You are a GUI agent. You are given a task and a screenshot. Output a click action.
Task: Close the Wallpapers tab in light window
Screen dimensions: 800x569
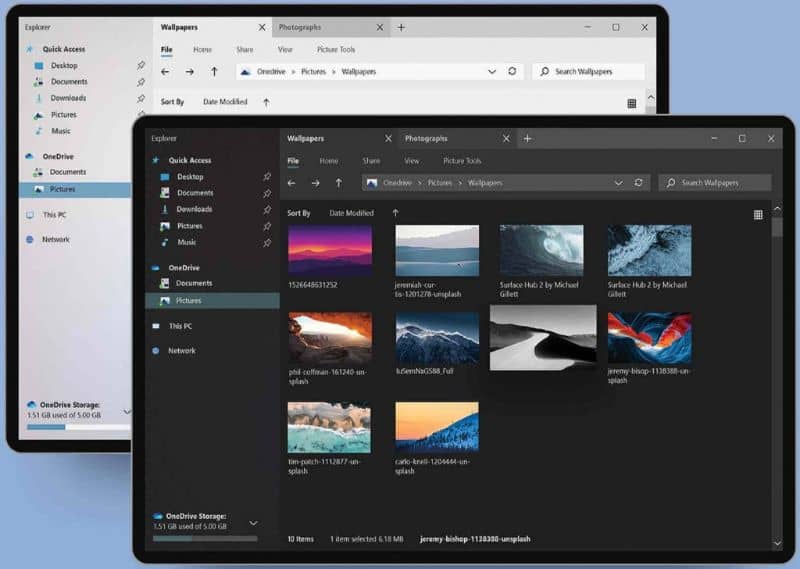pyautogui.click(x=262, y=28)
